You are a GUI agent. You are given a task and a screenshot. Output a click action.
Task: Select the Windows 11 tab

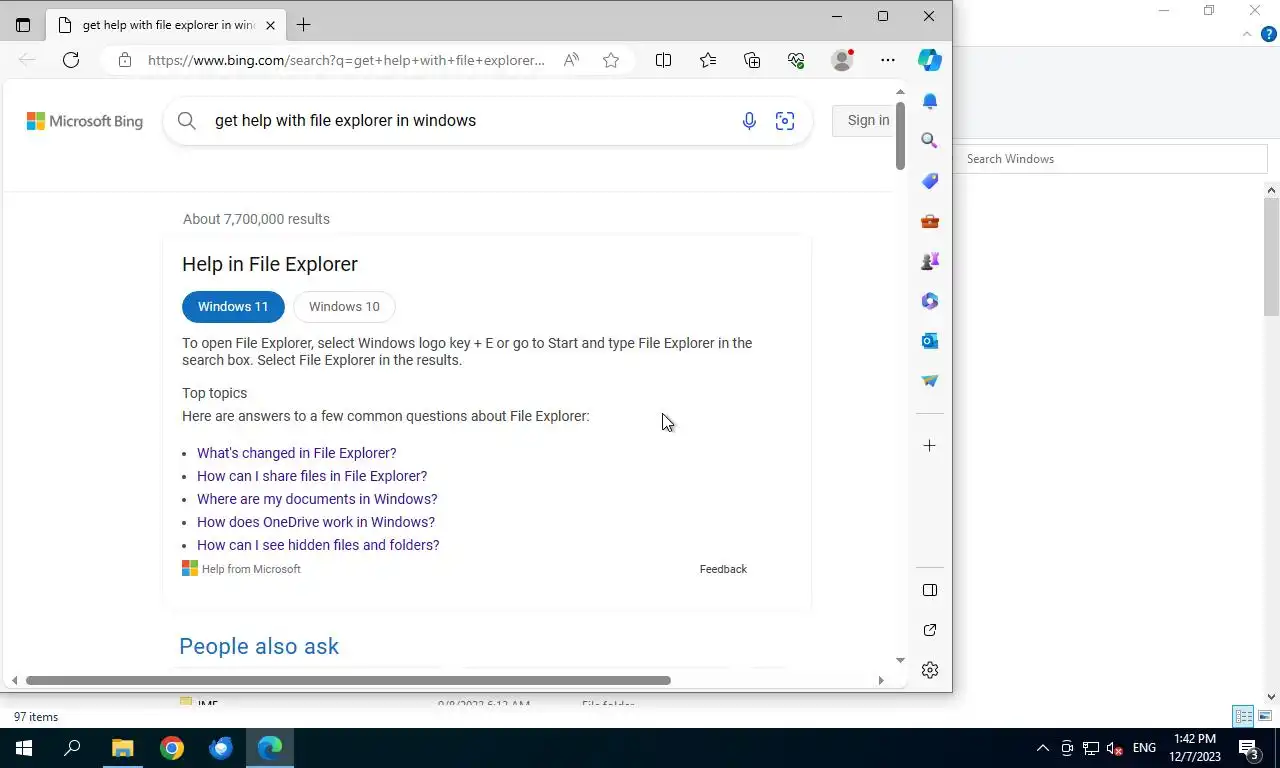pos(233,307)
